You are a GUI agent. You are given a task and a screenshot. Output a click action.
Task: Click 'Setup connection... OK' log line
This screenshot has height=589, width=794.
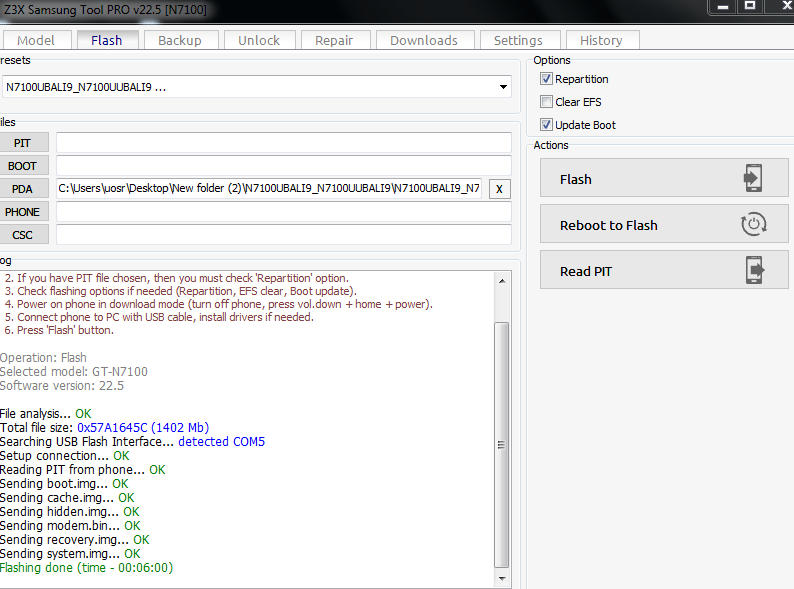pos(65,456)
